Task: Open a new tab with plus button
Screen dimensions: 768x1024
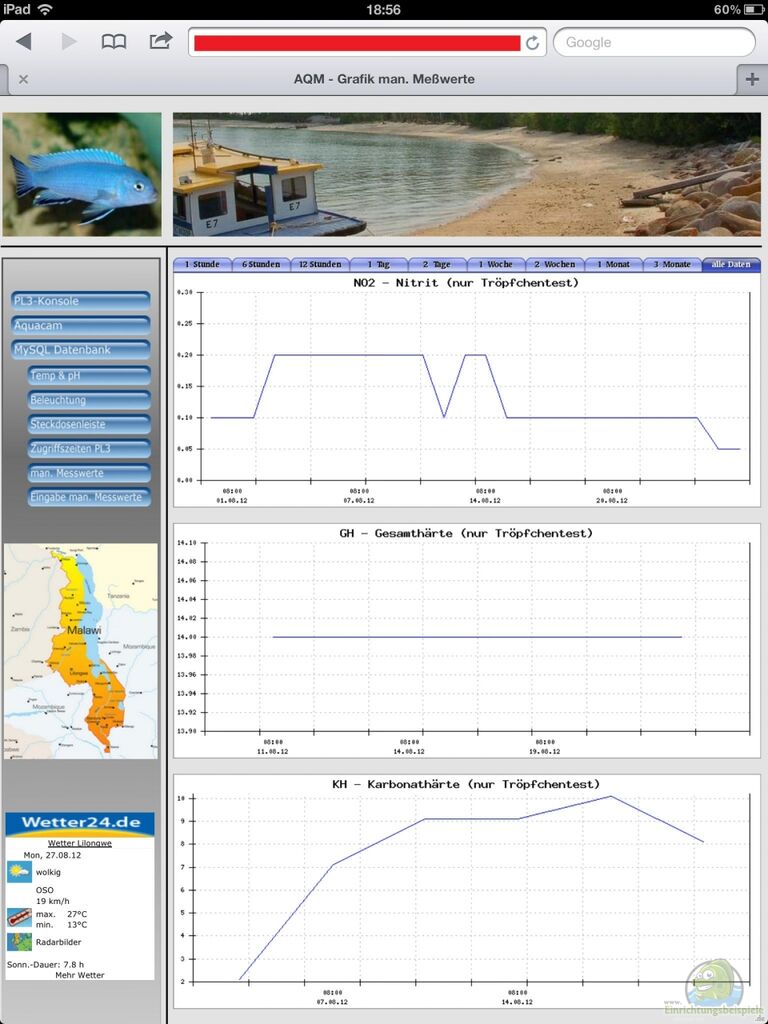Action: pyautogui.click(x=751, y=79)
